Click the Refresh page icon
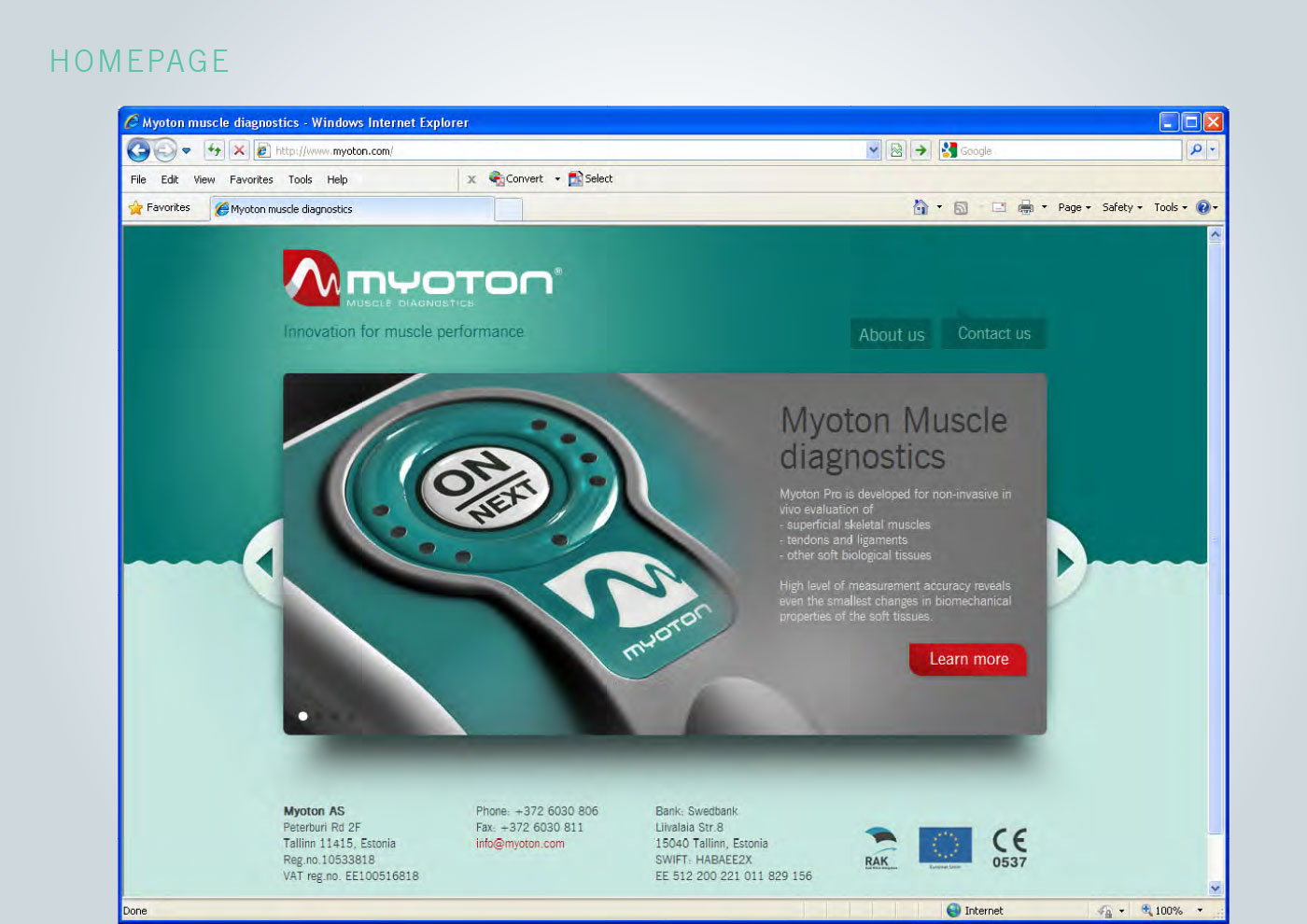 click(215, 150)
